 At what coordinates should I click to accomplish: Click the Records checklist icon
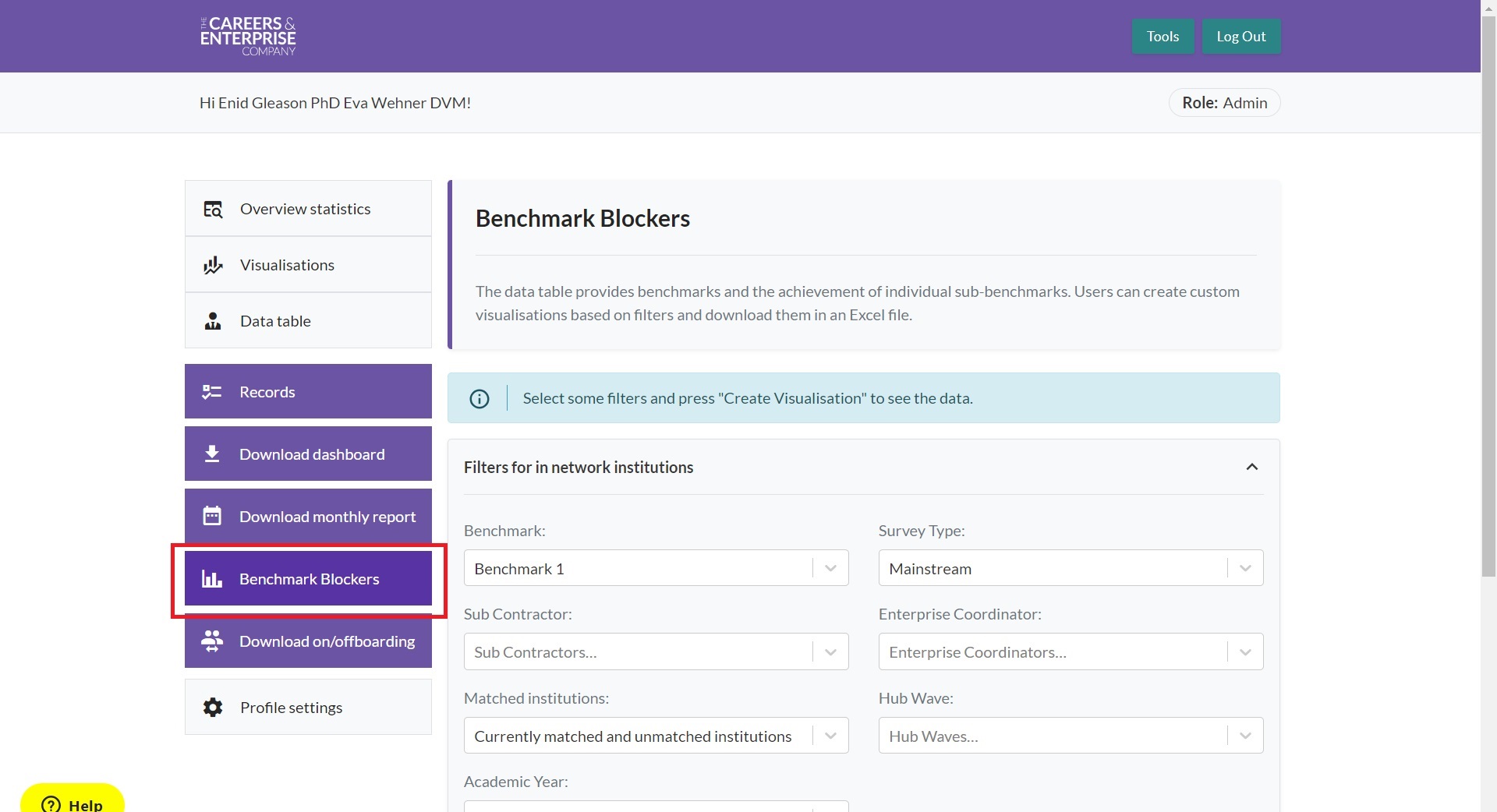(x=212, y=392)
